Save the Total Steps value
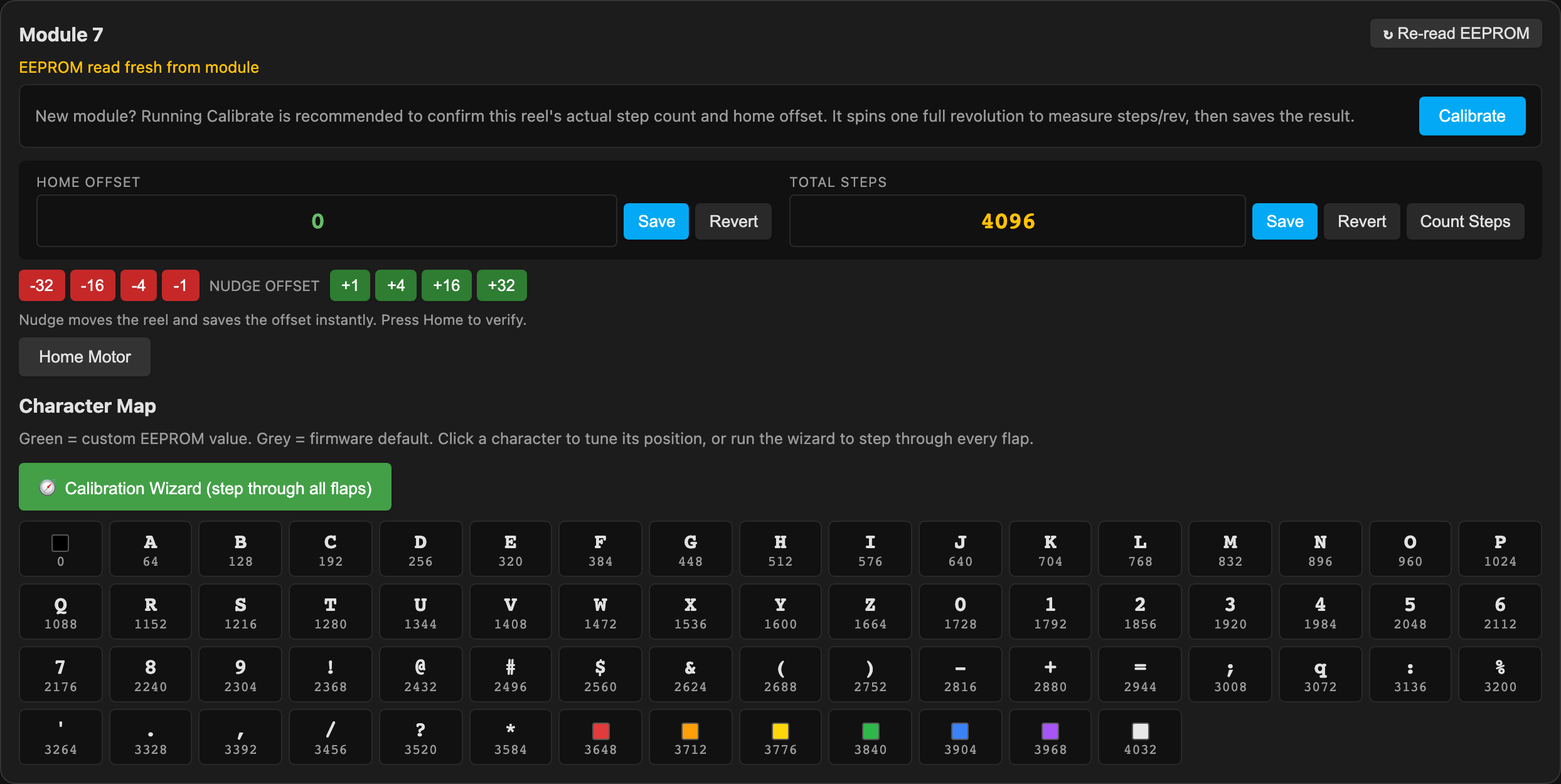Image resolution: width=1561 pixels, height=784 pixels. [x=1284, y=221]
